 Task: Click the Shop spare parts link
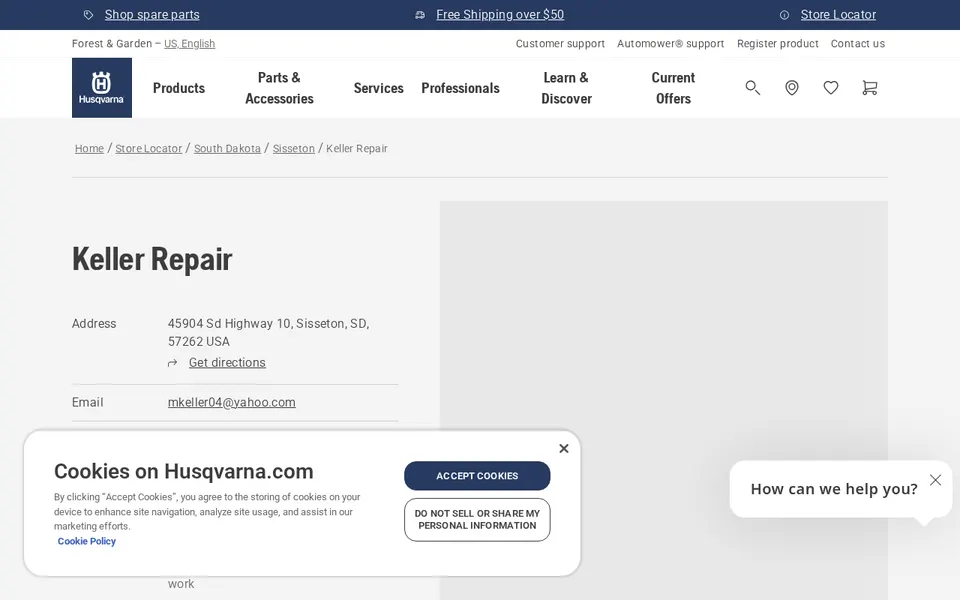click(x=152, y=15)
